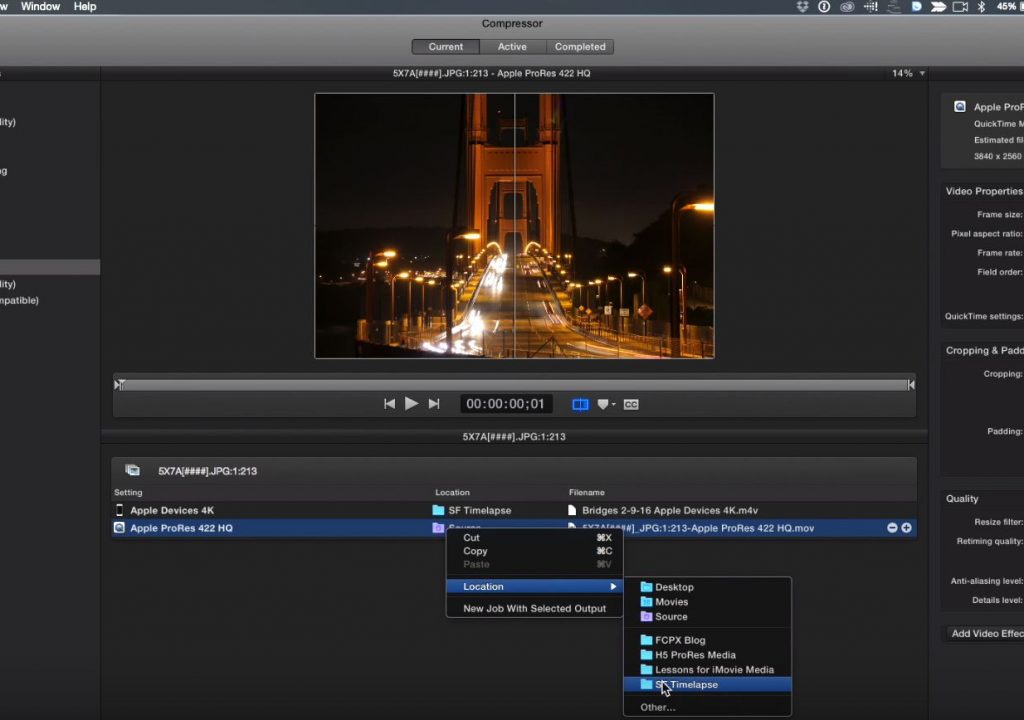Toggle the split comparison view icon
Viewport: 1024px width, 720px height.
coord(580,404)
